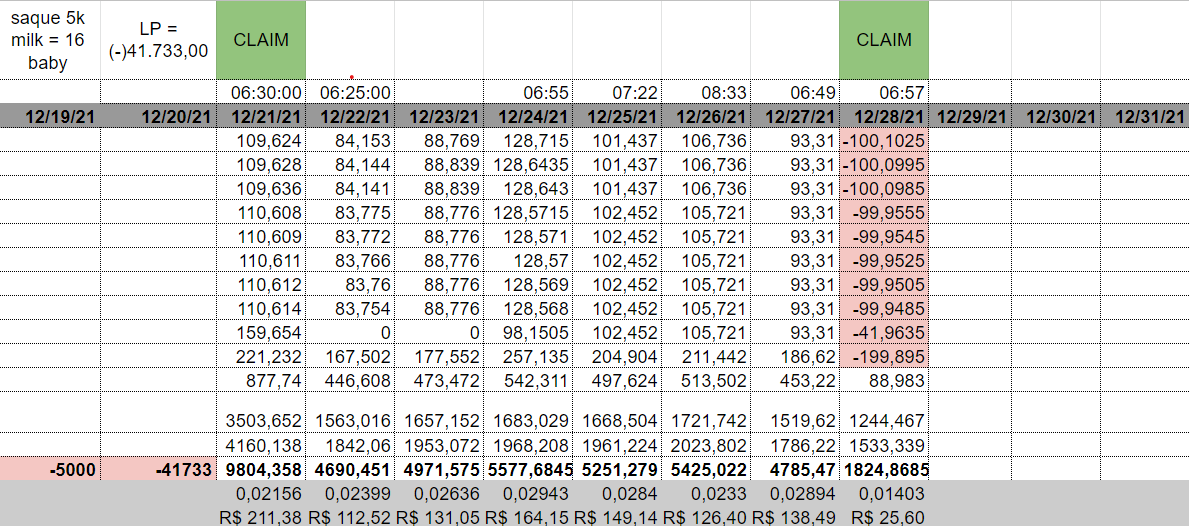
Task: Select the 221,232 cell
Action: [x=261, y=355]
